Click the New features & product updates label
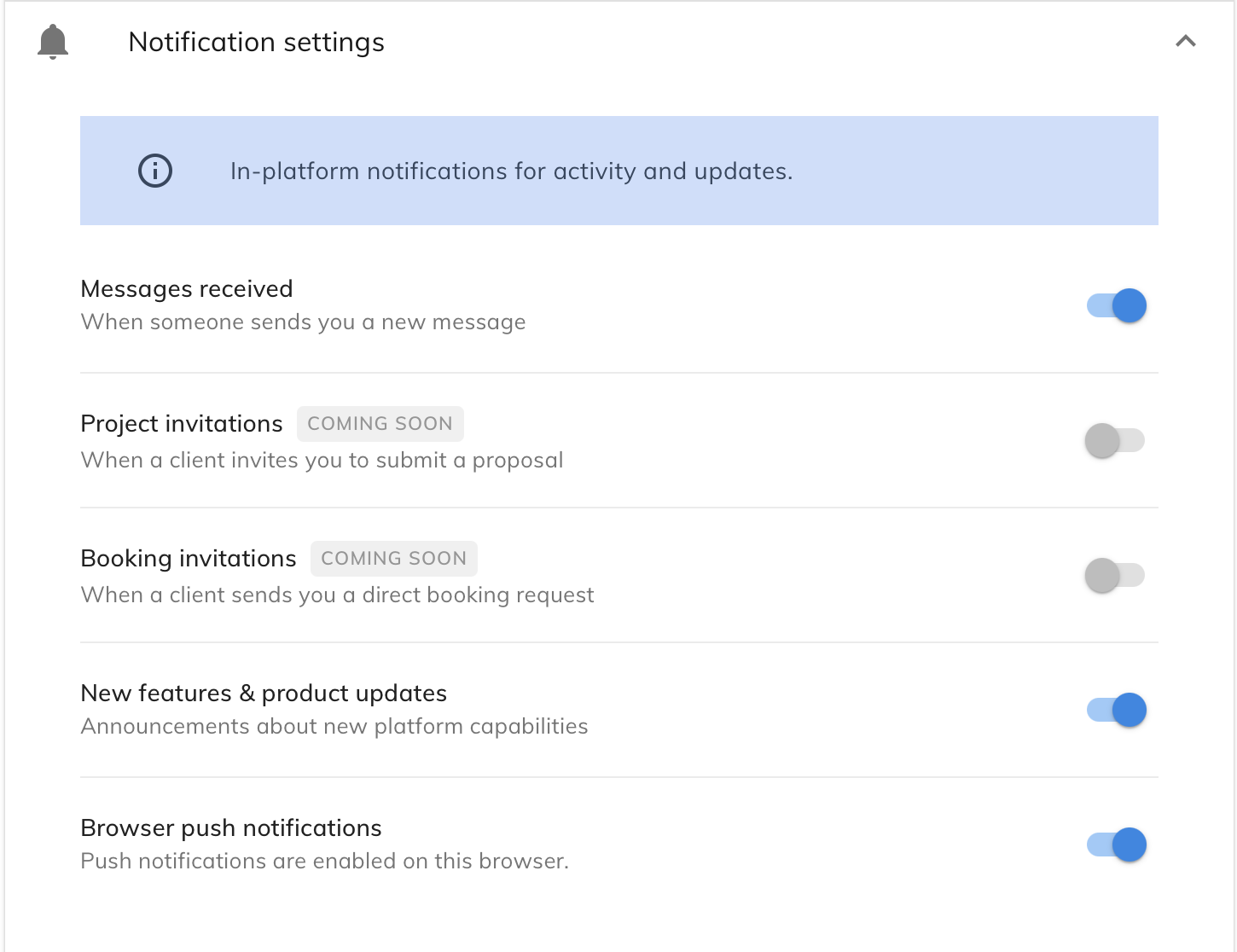This screenshot has height=952, width=1237. [x=264, y=694]
